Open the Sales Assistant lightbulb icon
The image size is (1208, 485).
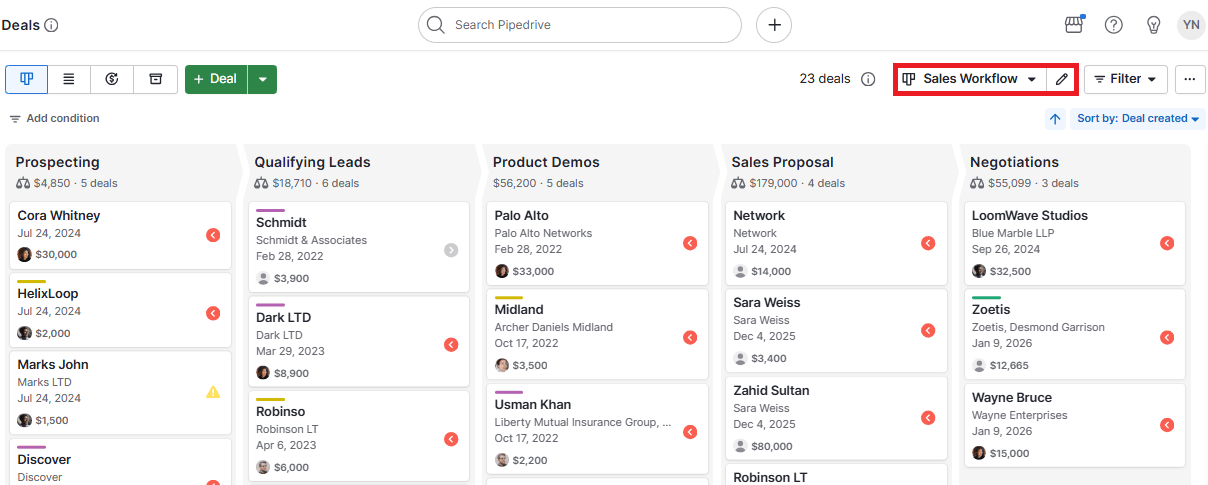click(x=1153, y=25)
